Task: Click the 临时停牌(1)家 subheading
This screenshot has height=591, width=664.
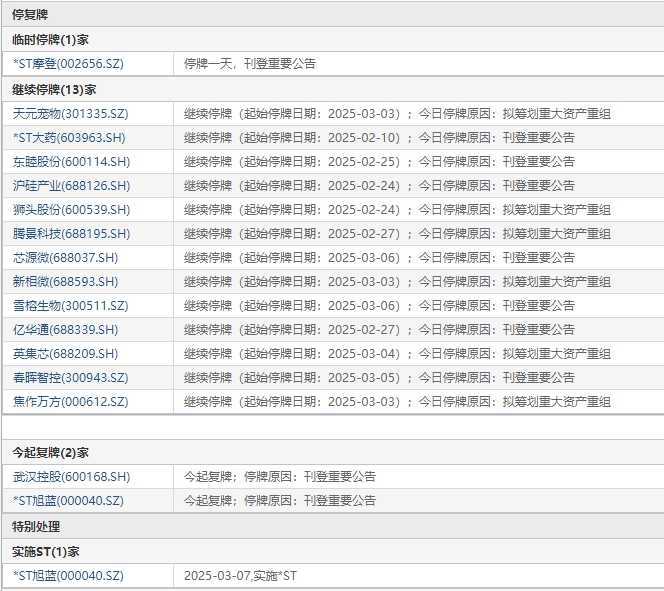Action: pyautogui.click(x=50, y=40)
